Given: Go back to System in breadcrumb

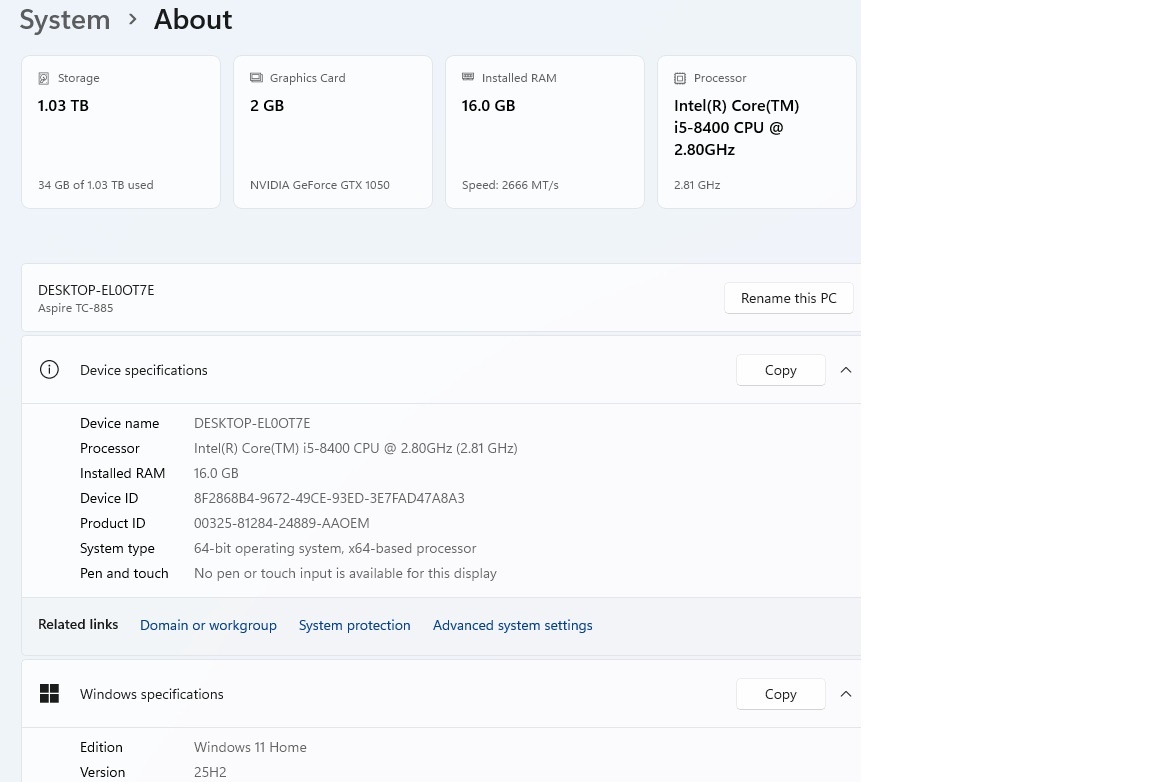Looking at the screenshot, I should pyautogui.click(x=65, y=19).
